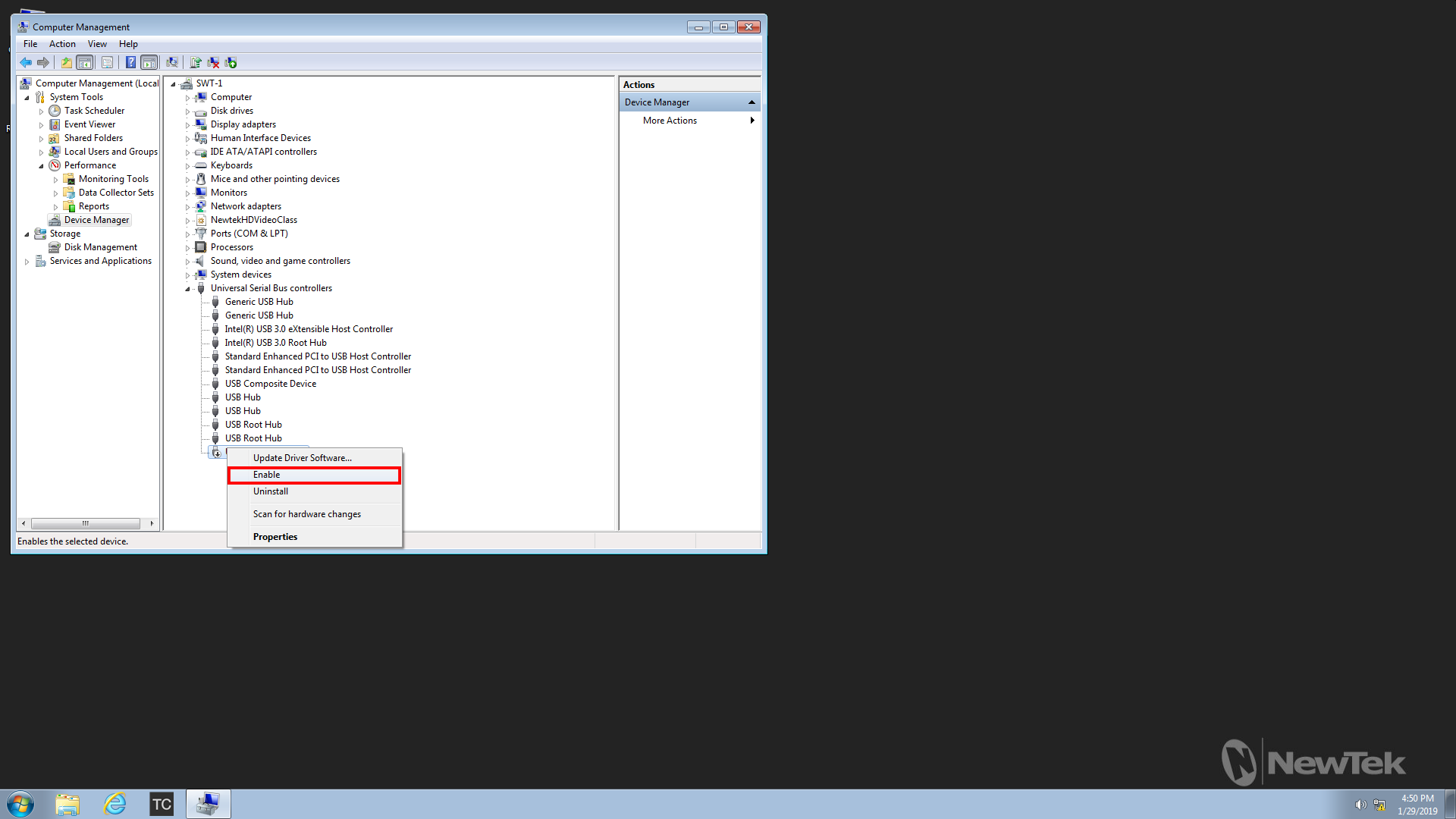The width and height of the screenshot is (1456, 819).
Task: Collapse the Universal Serial Bus controllers node
Action: pyautogui.click(x=189, y=288)
